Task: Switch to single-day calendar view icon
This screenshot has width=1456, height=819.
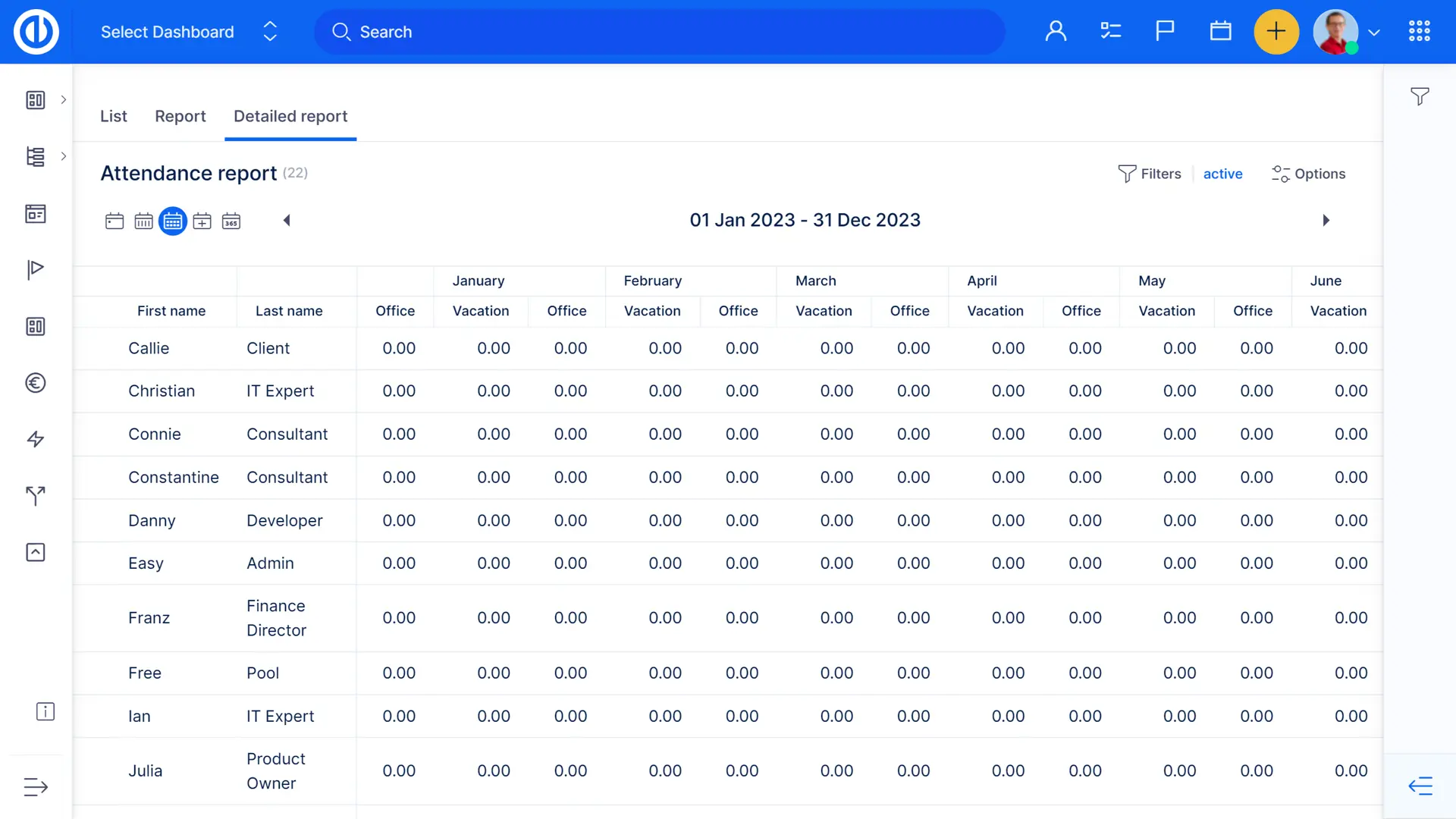Action: click(x=115, y=221)
